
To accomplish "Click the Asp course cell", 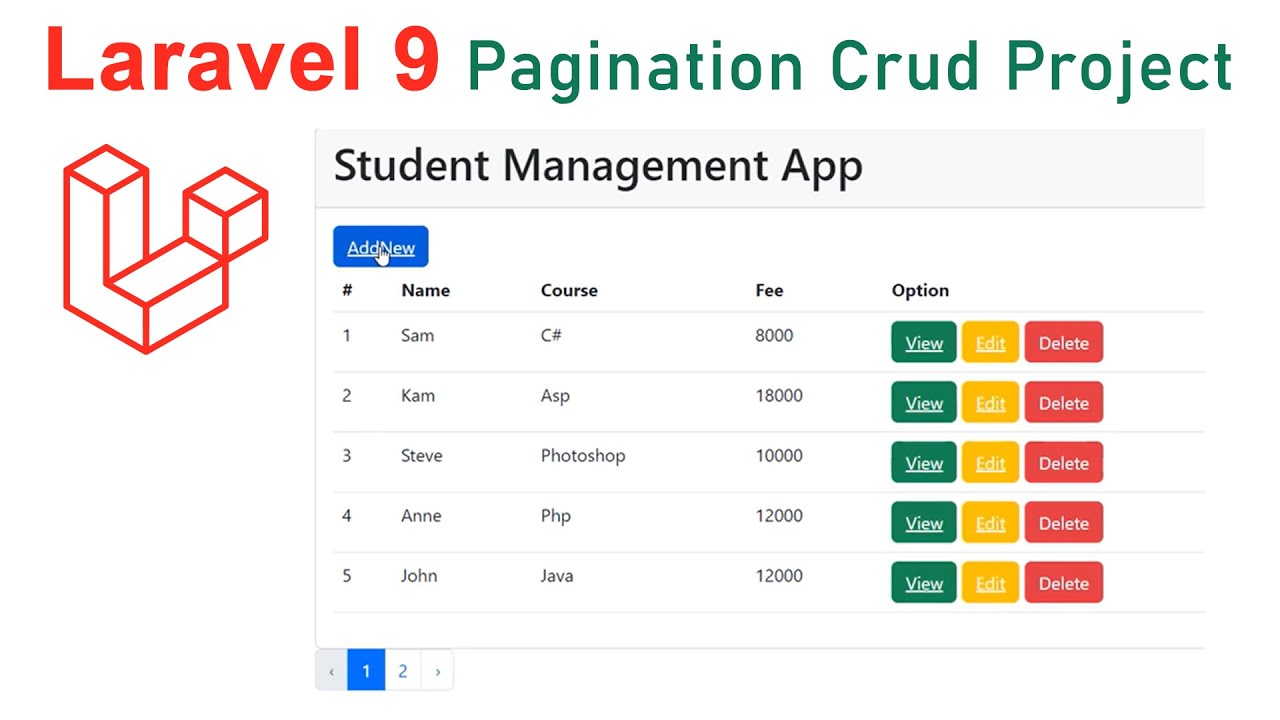I will (x=555, y=396).
